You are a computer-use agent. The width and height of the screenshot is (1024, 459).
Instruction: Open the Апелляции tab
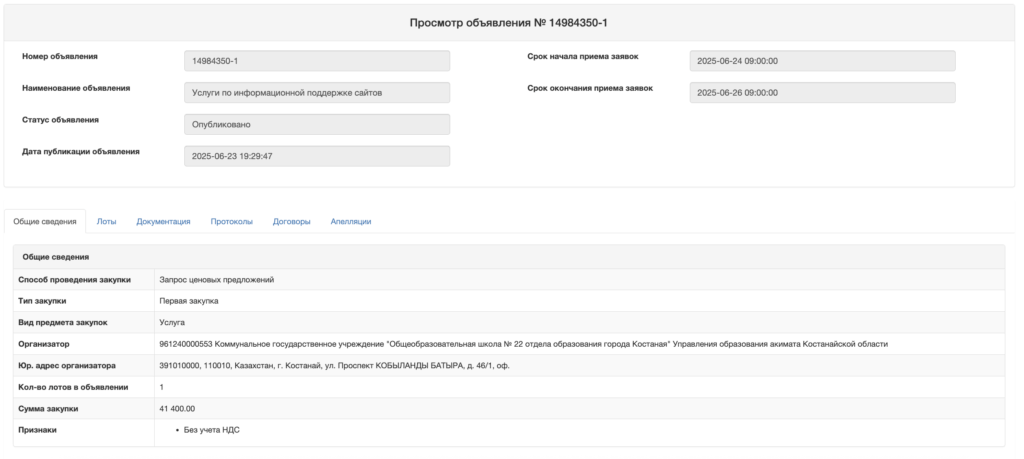tap(351, 221)
